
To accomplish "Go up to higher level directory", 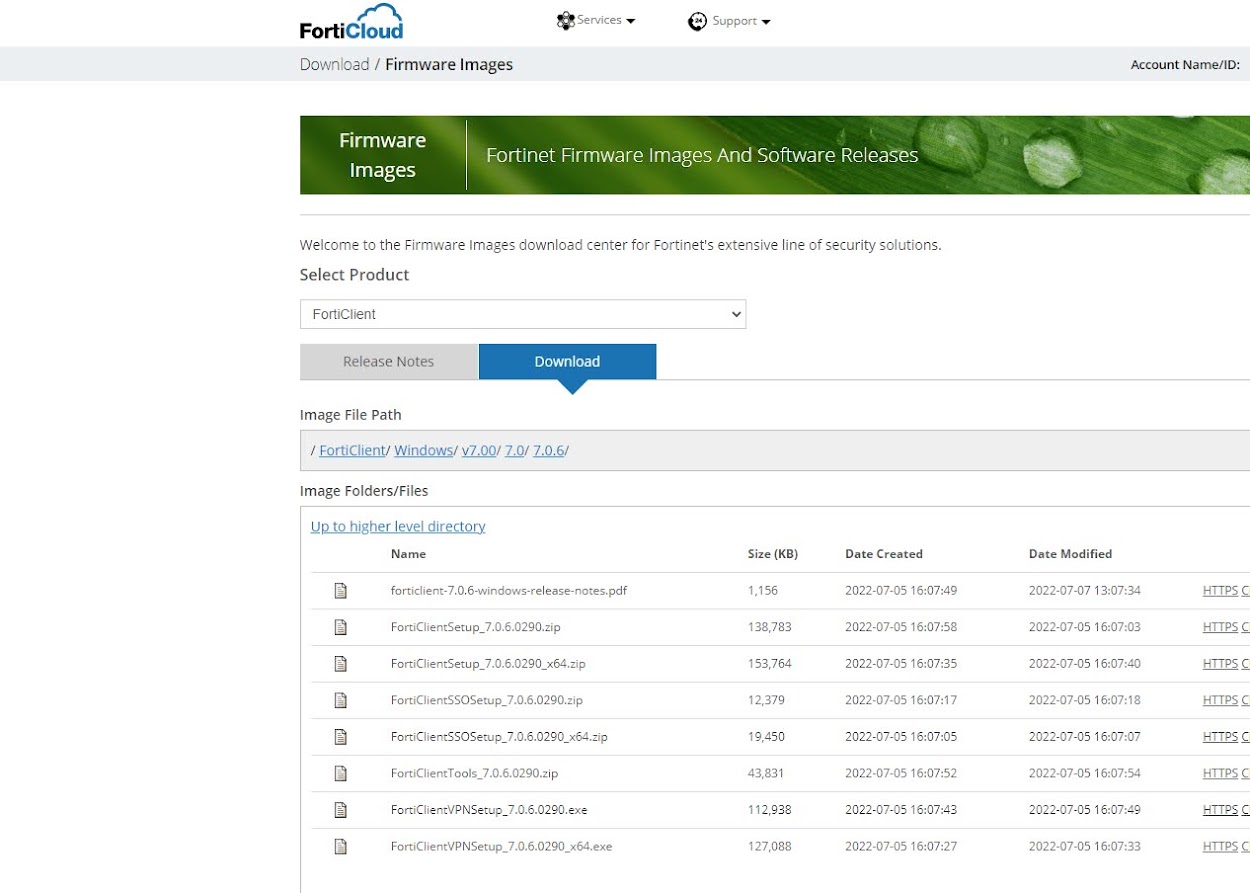I will coord(398,527).
